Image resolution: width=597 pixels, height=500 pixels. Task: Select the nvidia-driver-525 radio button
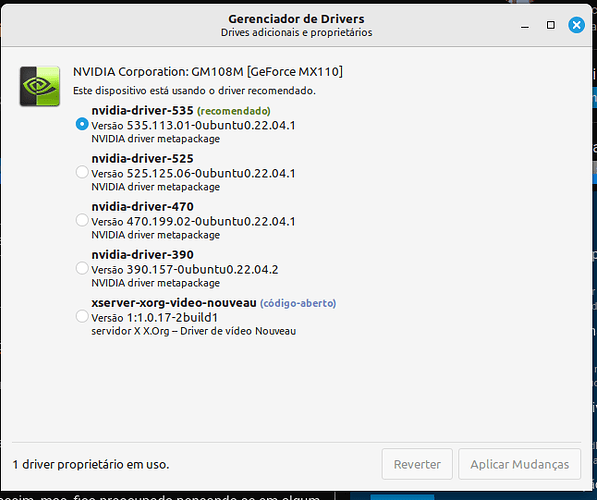click(82, 172)
